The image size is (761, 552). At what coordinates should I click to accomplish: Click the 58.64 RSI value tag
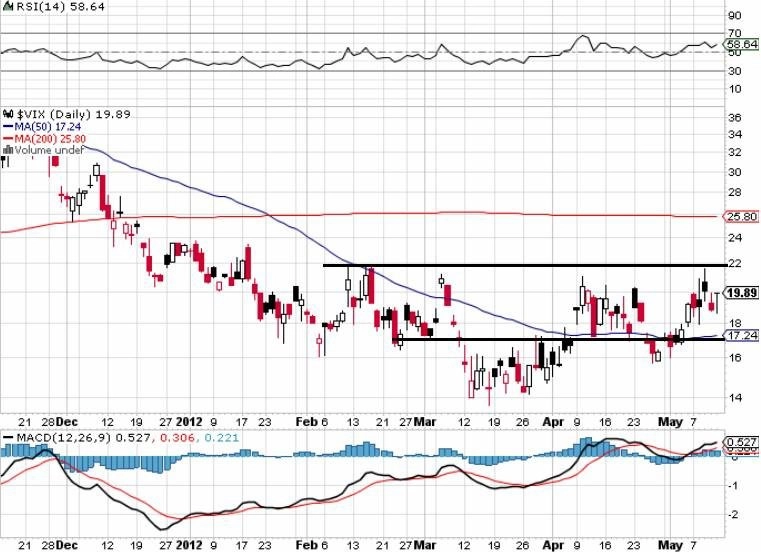pos(741,44)
